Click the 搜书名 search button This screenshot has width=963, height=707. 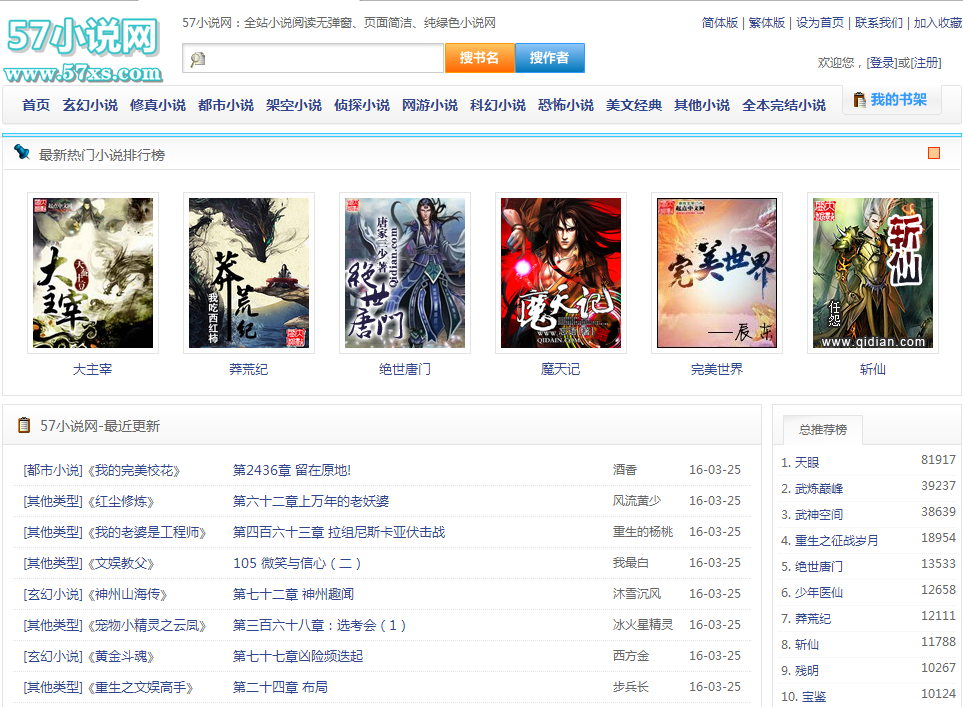(480, 58)
